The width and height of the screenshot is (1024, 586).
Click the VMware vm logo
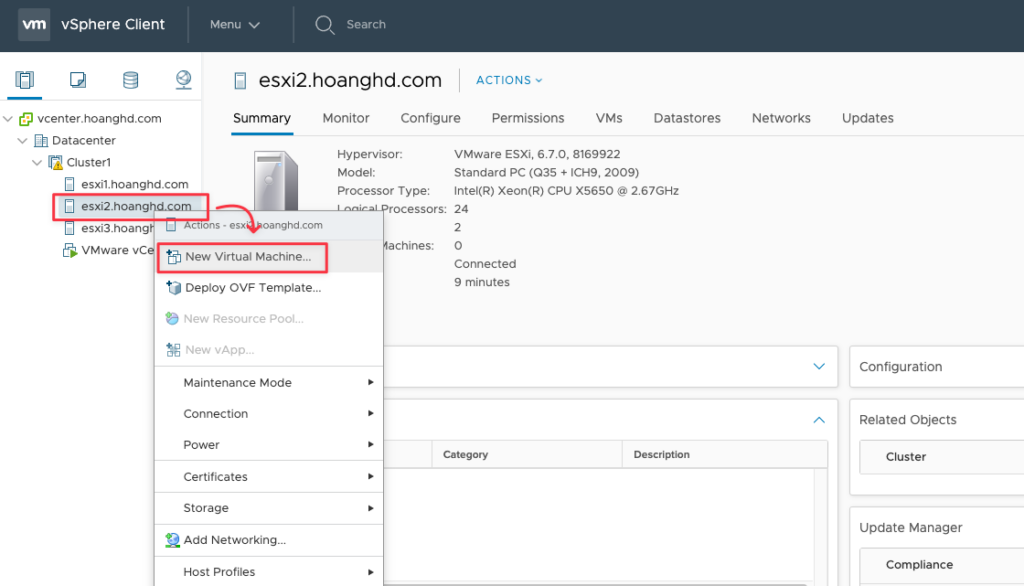[34, 25]
